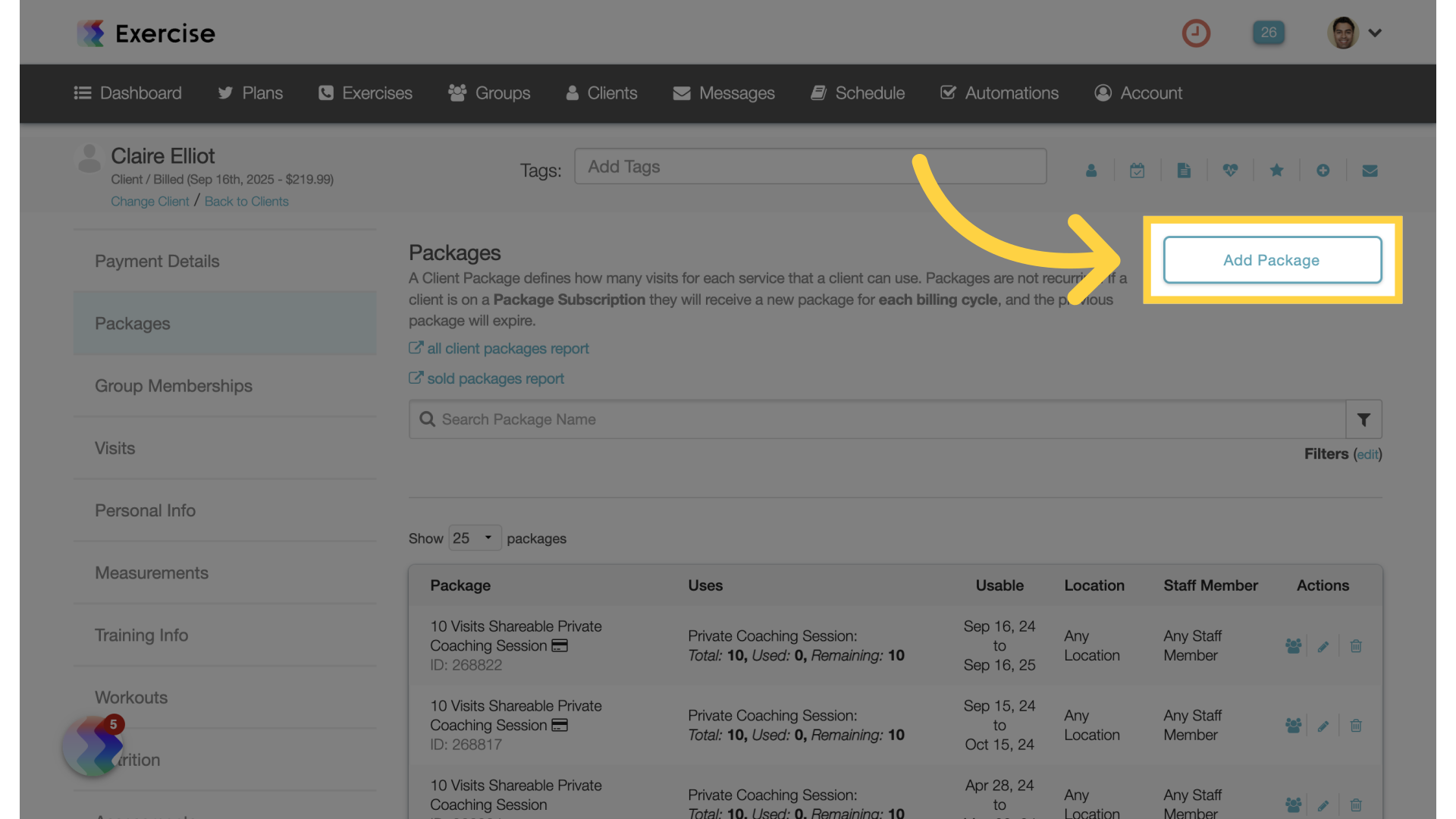
Task: Click Claire Elliot's client avatar icon
Action: pos(89,158)
